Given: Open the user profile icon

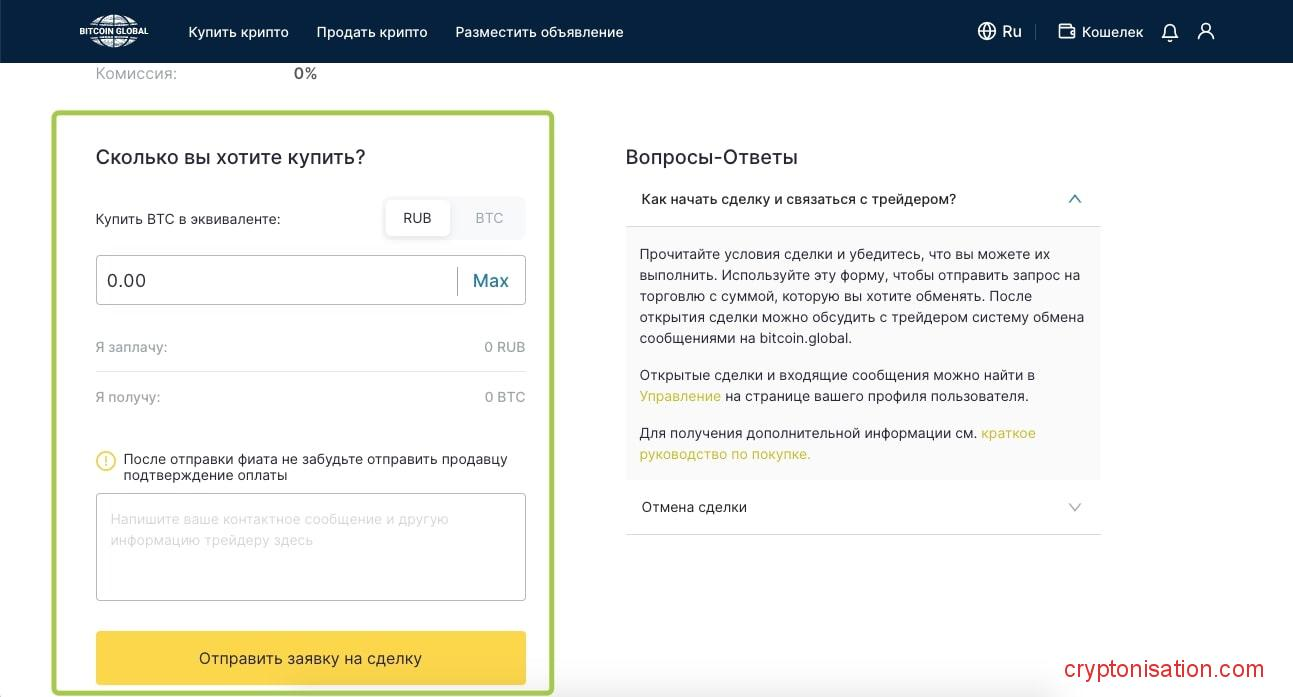Looking at the screenshot, I should tap(1206, 31).
